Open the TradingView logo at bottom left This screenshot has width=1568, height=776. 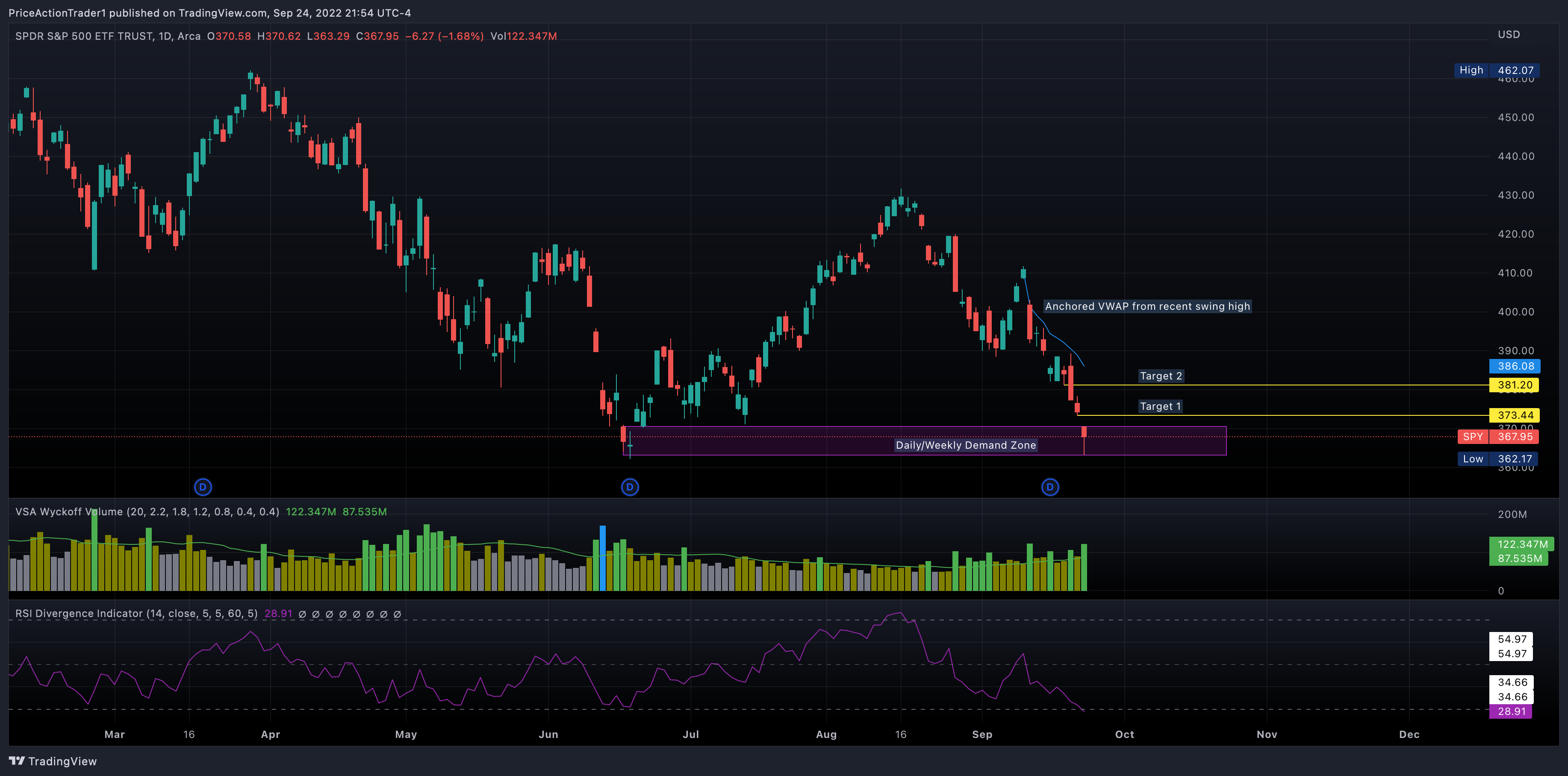[x=53, y=761]
